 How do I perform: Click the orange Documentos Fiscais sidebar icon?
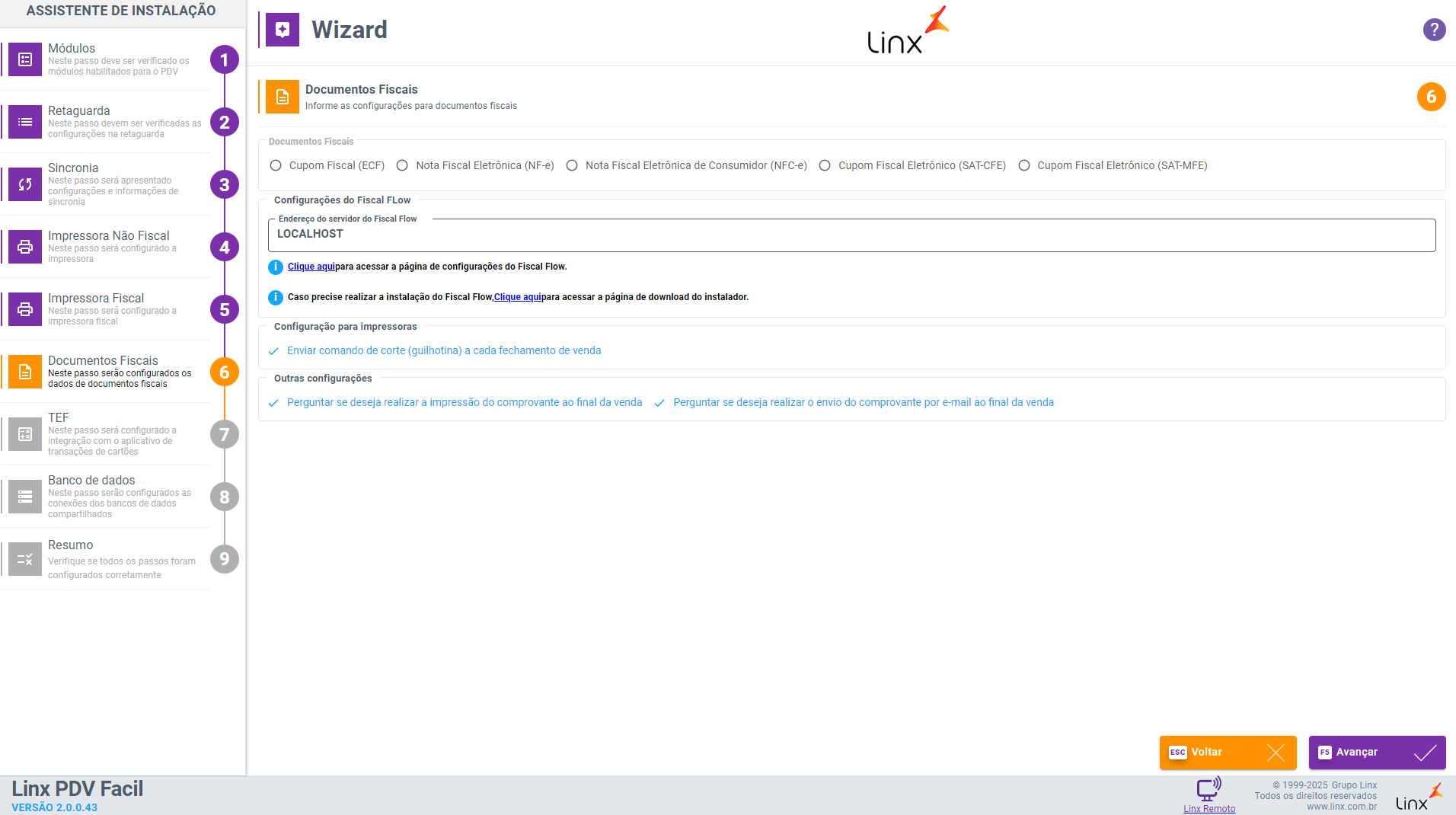(x=25, y=372)
